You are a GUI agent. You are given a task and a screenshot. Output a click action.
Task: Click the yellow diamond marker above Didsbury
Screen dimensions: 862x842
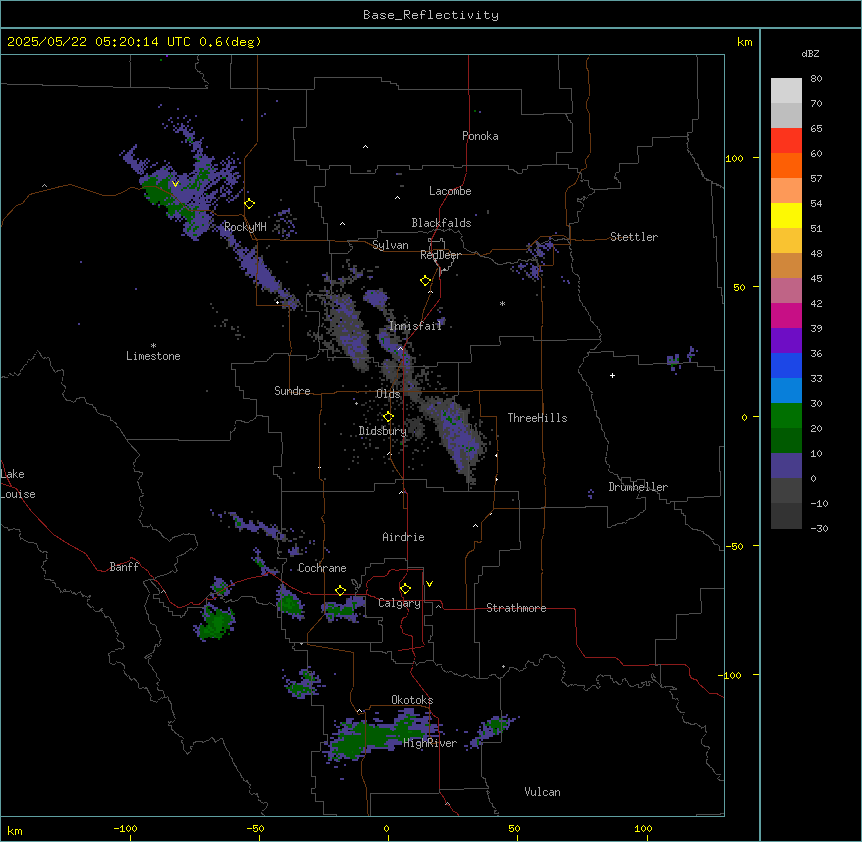[388, 417]
